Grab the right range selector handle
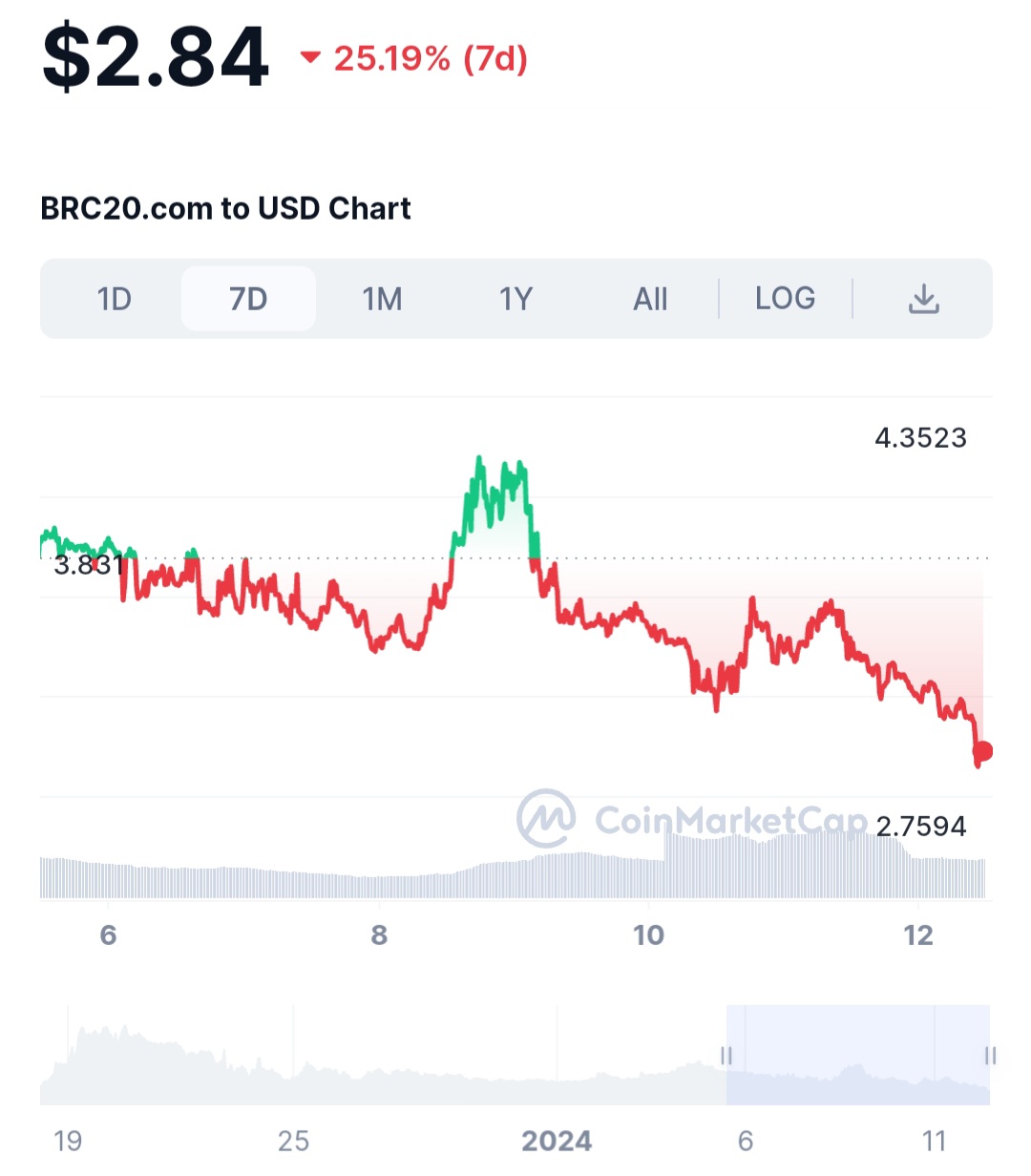This screenshot has width=1031, height=1176. (x=990, y=1055)
